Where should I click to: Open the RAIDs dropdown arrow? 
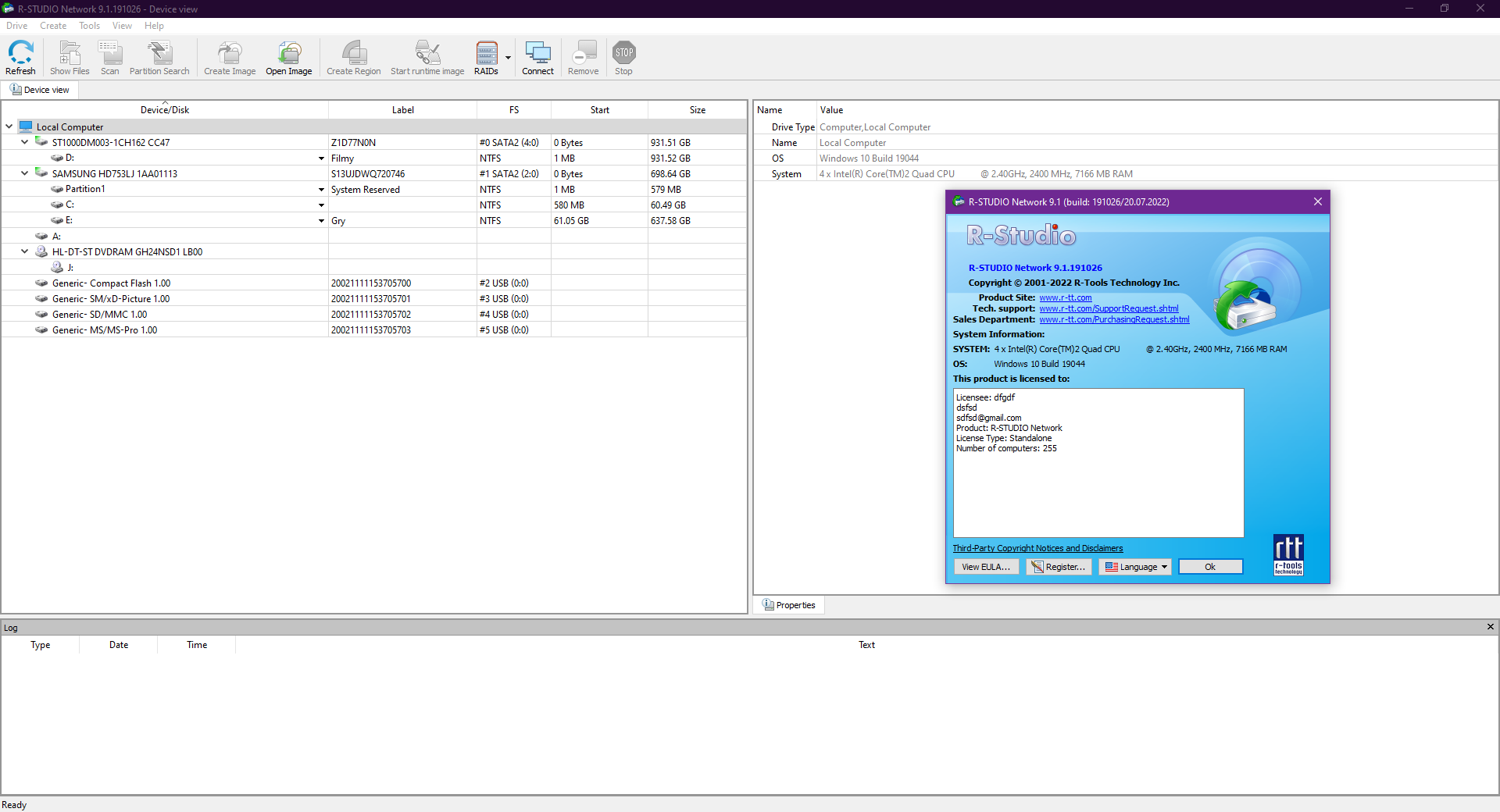click(508, 58)
